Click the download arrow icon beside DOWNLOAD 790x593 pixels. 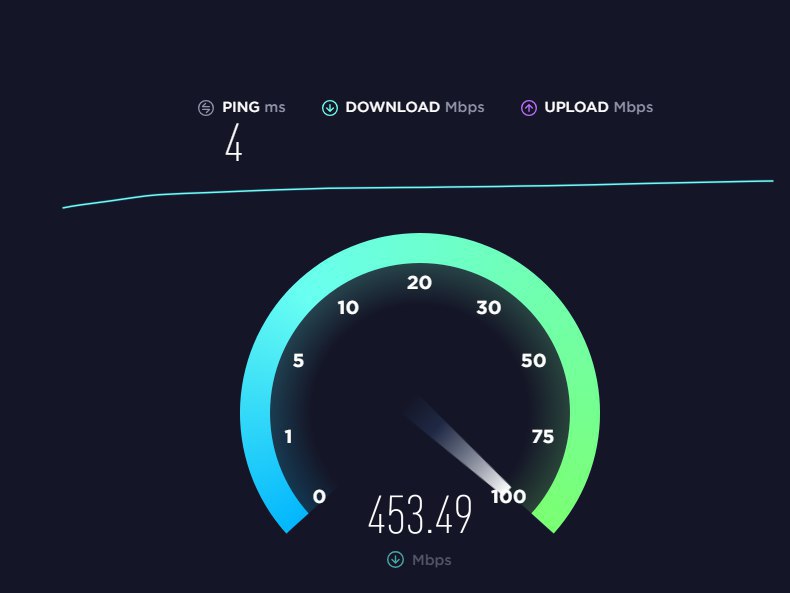330,107
